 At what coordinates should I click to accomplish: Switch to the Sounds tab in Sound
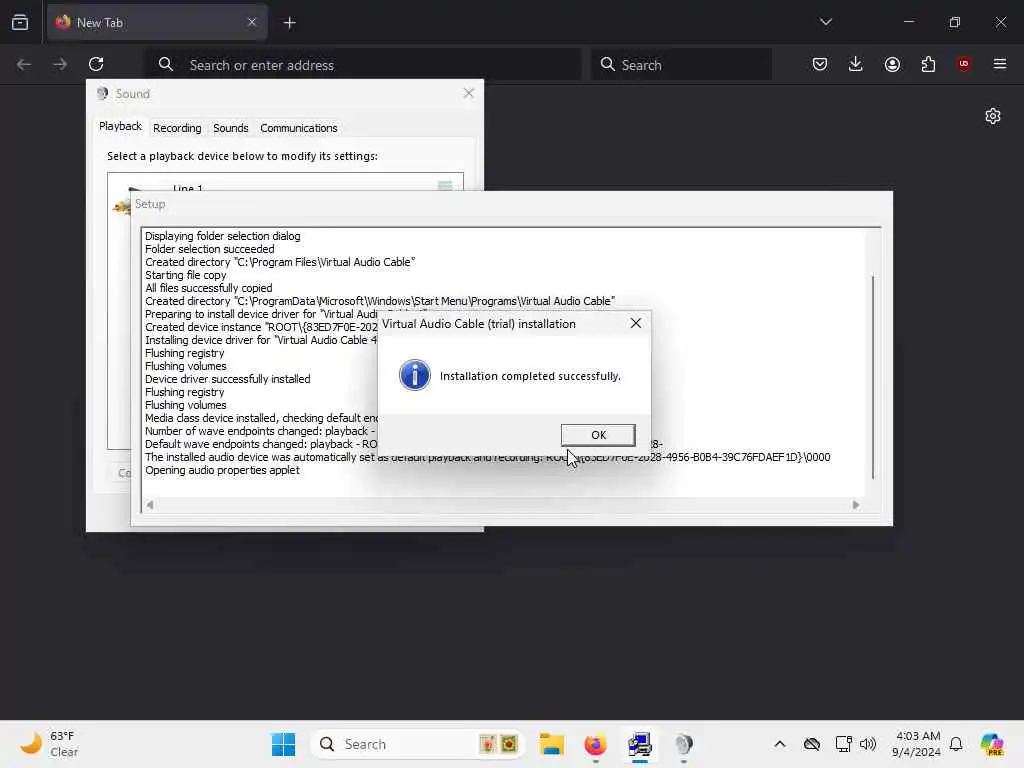coord(231,128)
